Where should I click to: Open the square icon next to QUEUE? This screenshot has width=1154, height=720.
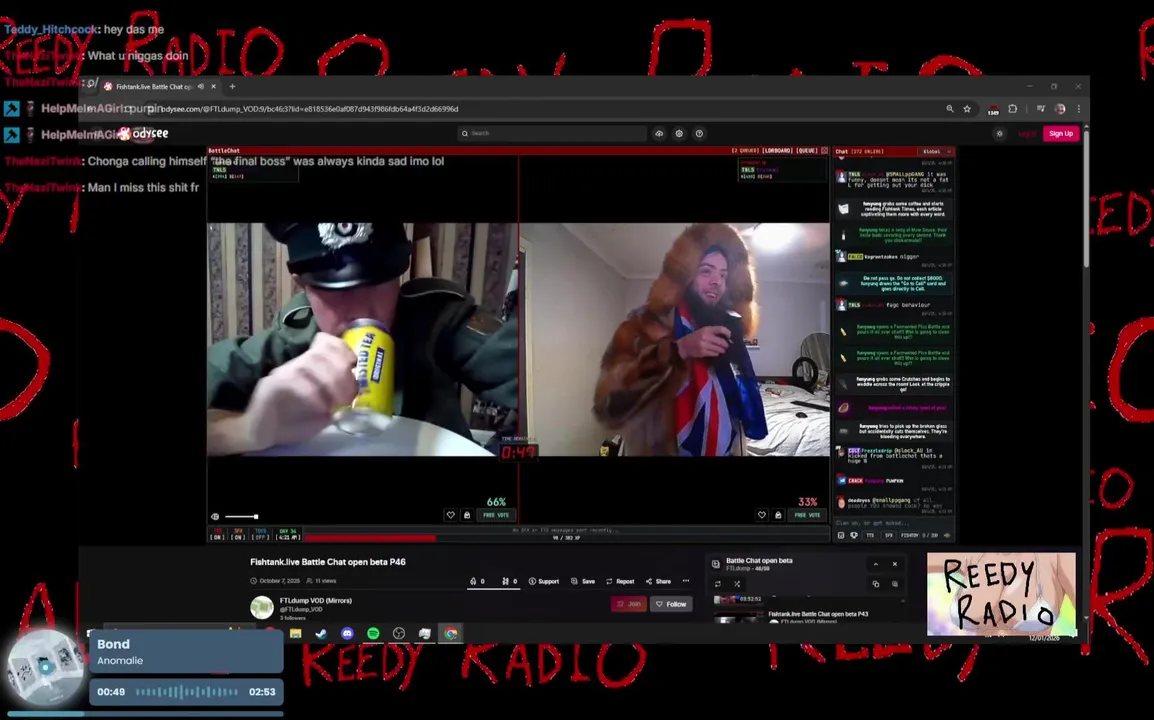pyautogui.click(x=824, y=151)
